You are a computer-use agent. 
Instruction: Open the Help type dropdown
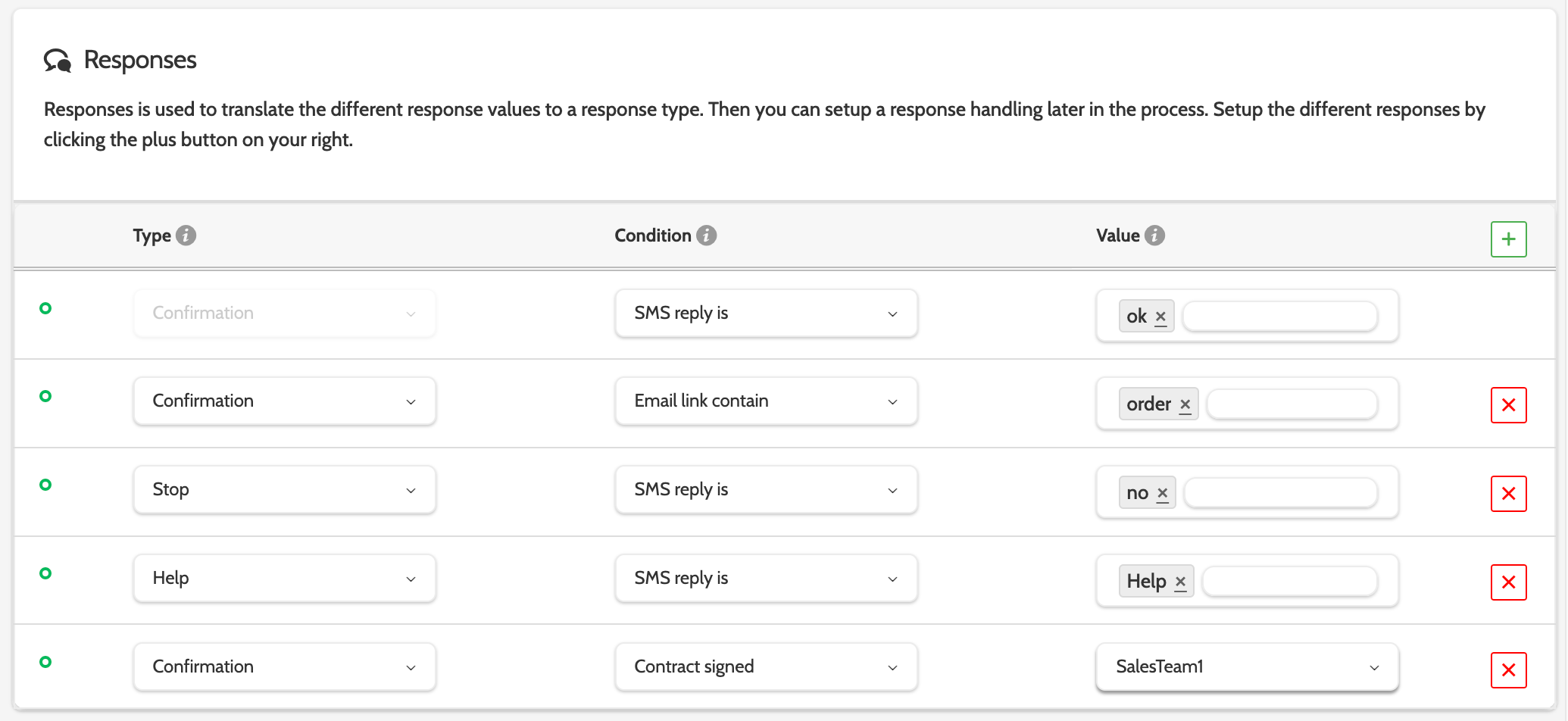[x=284, y=578]
